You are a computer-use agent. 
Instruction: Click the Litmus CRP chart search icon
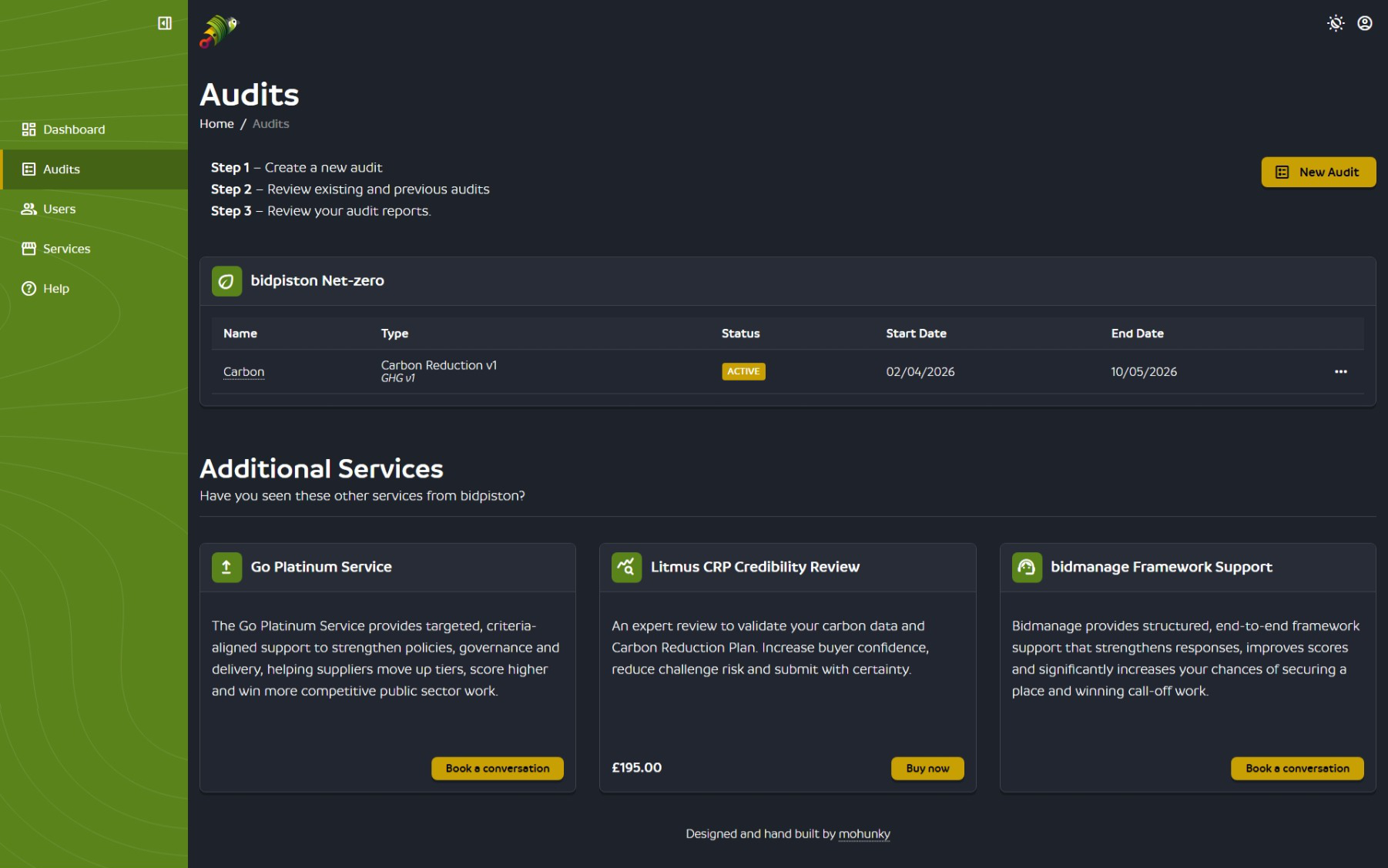pyautogui.click(x=626, y=568)
